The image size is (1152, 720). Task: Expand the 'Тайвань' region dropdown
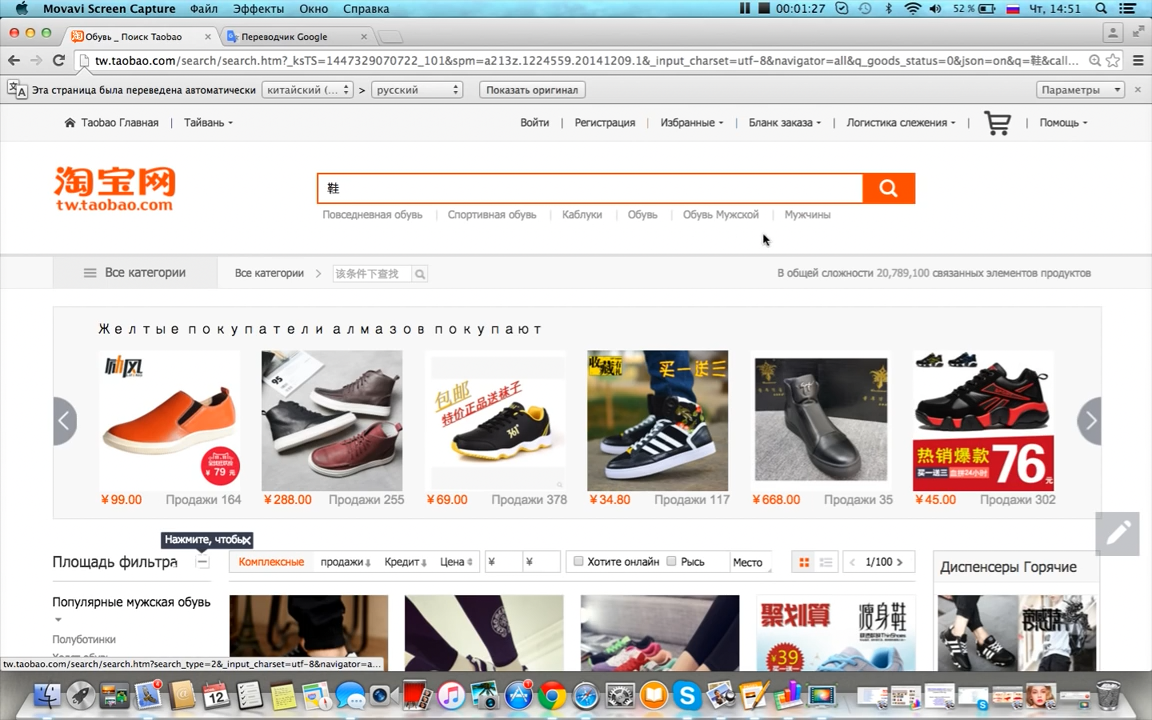[208, 123]
